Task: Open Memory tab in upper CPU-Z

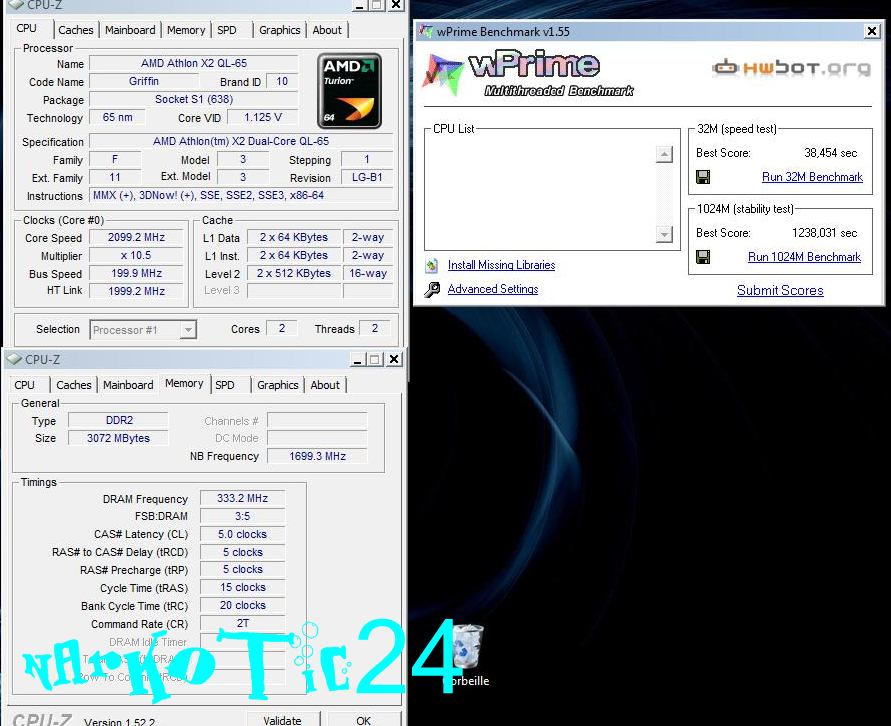Action: click(186, 30)
